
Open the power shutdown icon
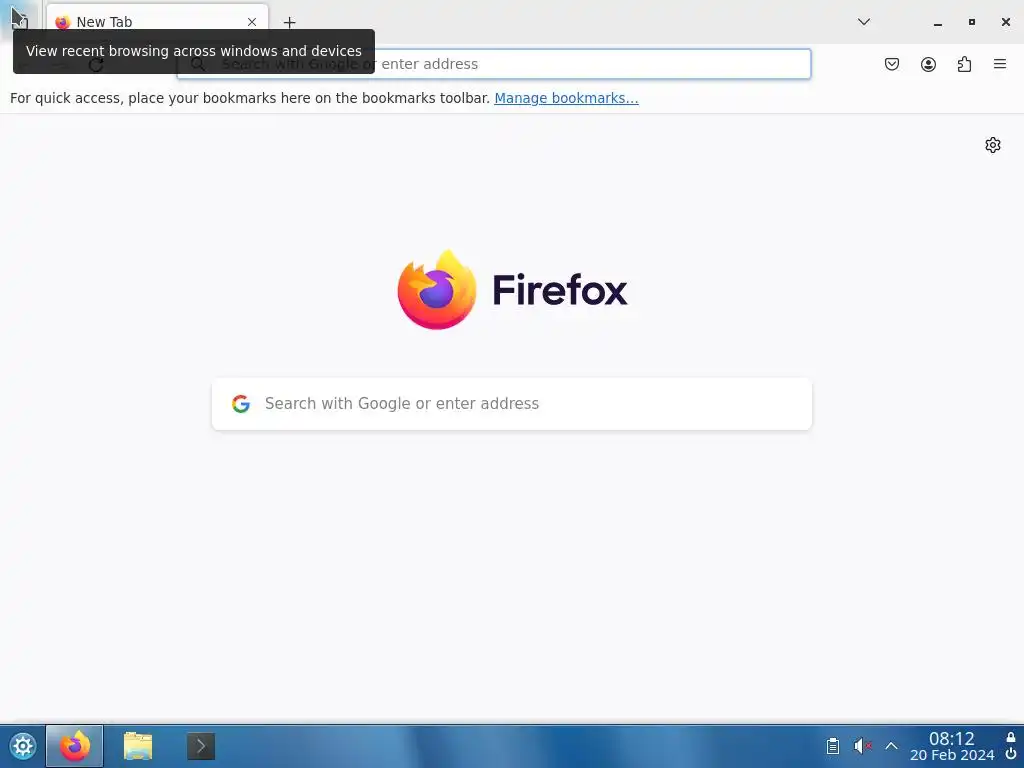tap(1011, 754)
